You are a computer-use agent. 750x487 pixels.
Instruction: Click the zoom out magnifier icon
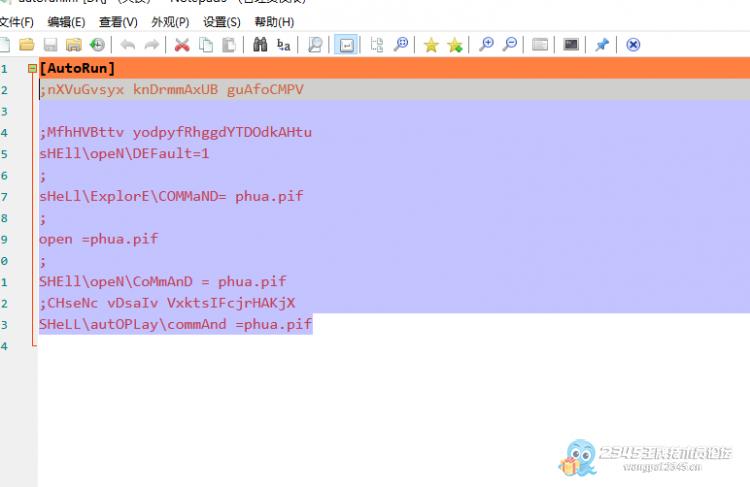[x=510, y=45]
